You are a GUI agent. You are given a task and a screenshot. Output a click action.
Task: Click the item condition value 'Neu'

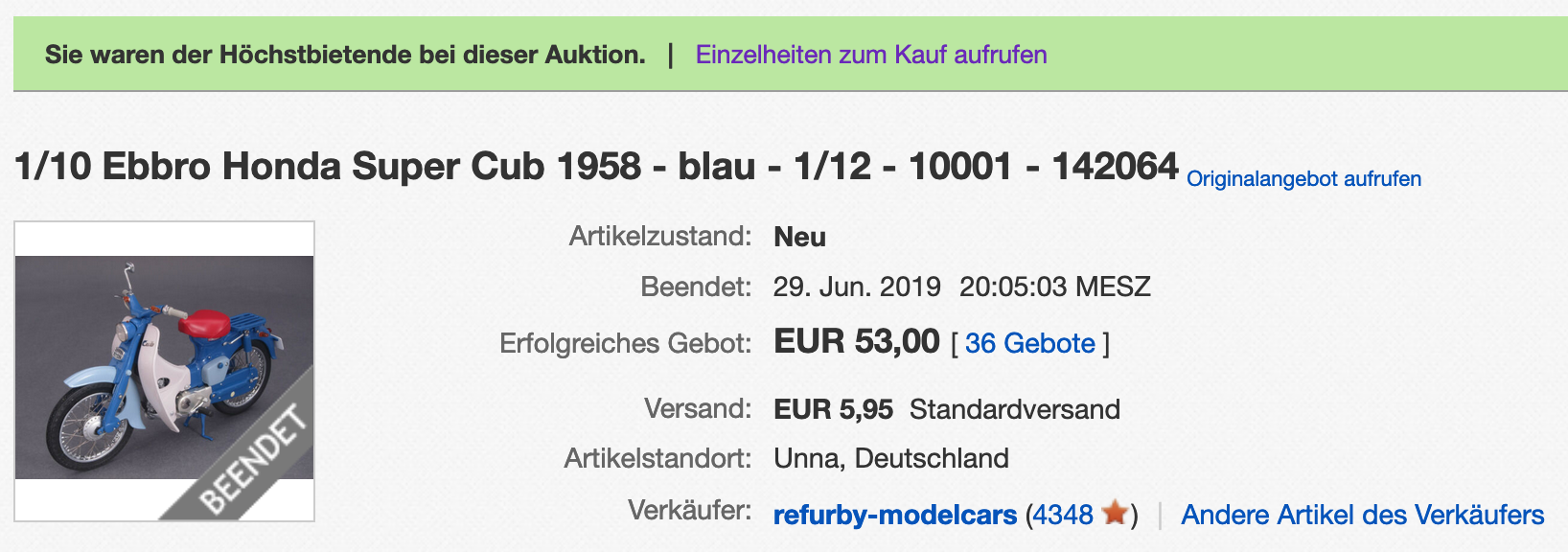(799, 237)
